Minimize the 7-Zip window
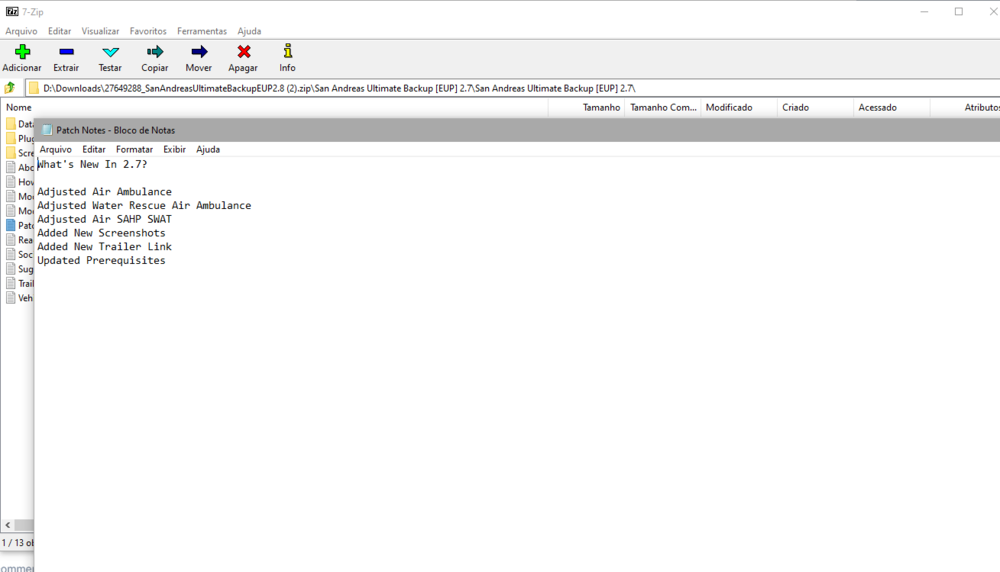Screen dimensions: 1000x572 tap(924, 11)
